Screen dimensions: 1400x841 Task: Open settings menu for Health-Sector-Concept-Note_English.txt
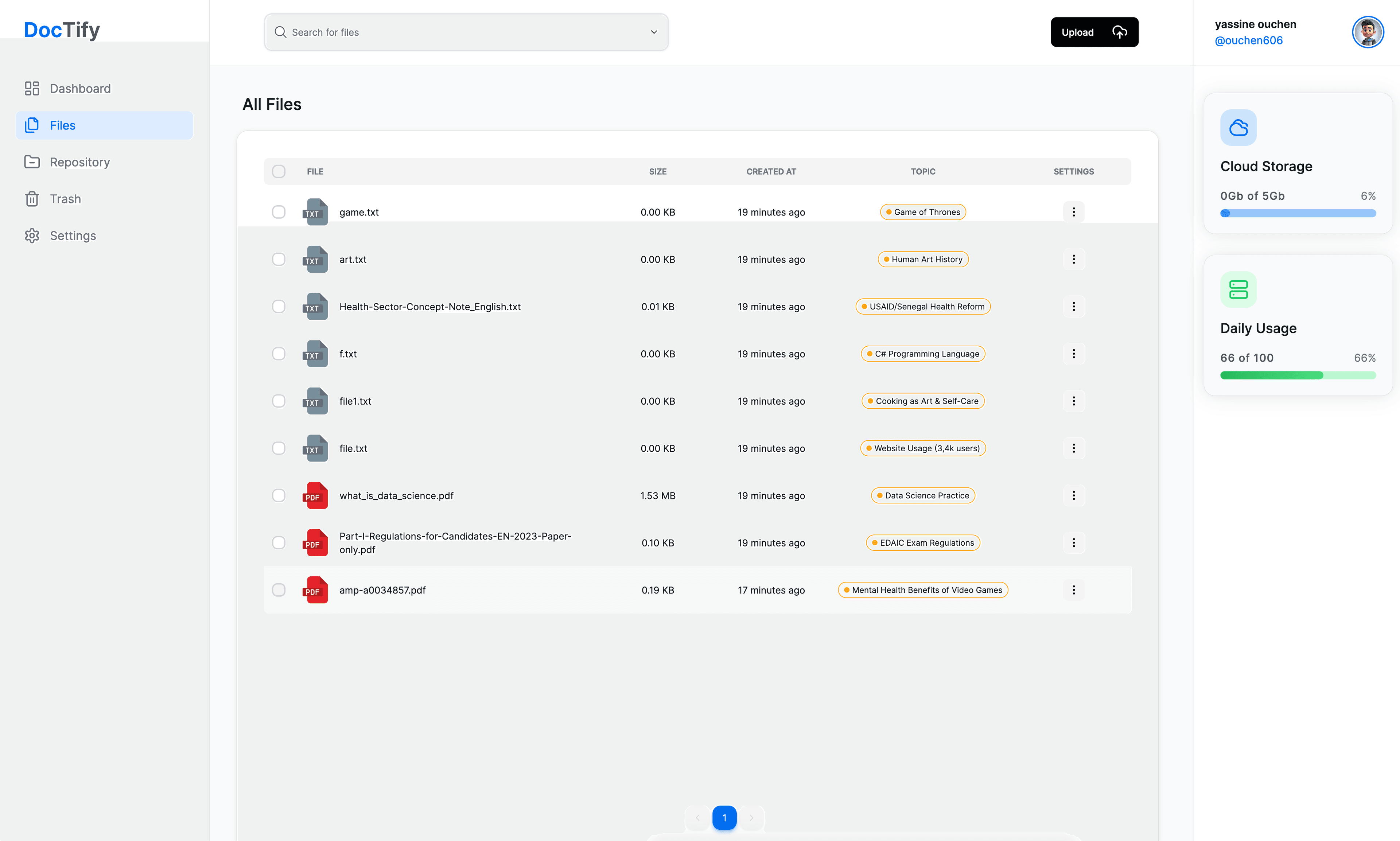pyautogui.click(x=1074, y=307)
